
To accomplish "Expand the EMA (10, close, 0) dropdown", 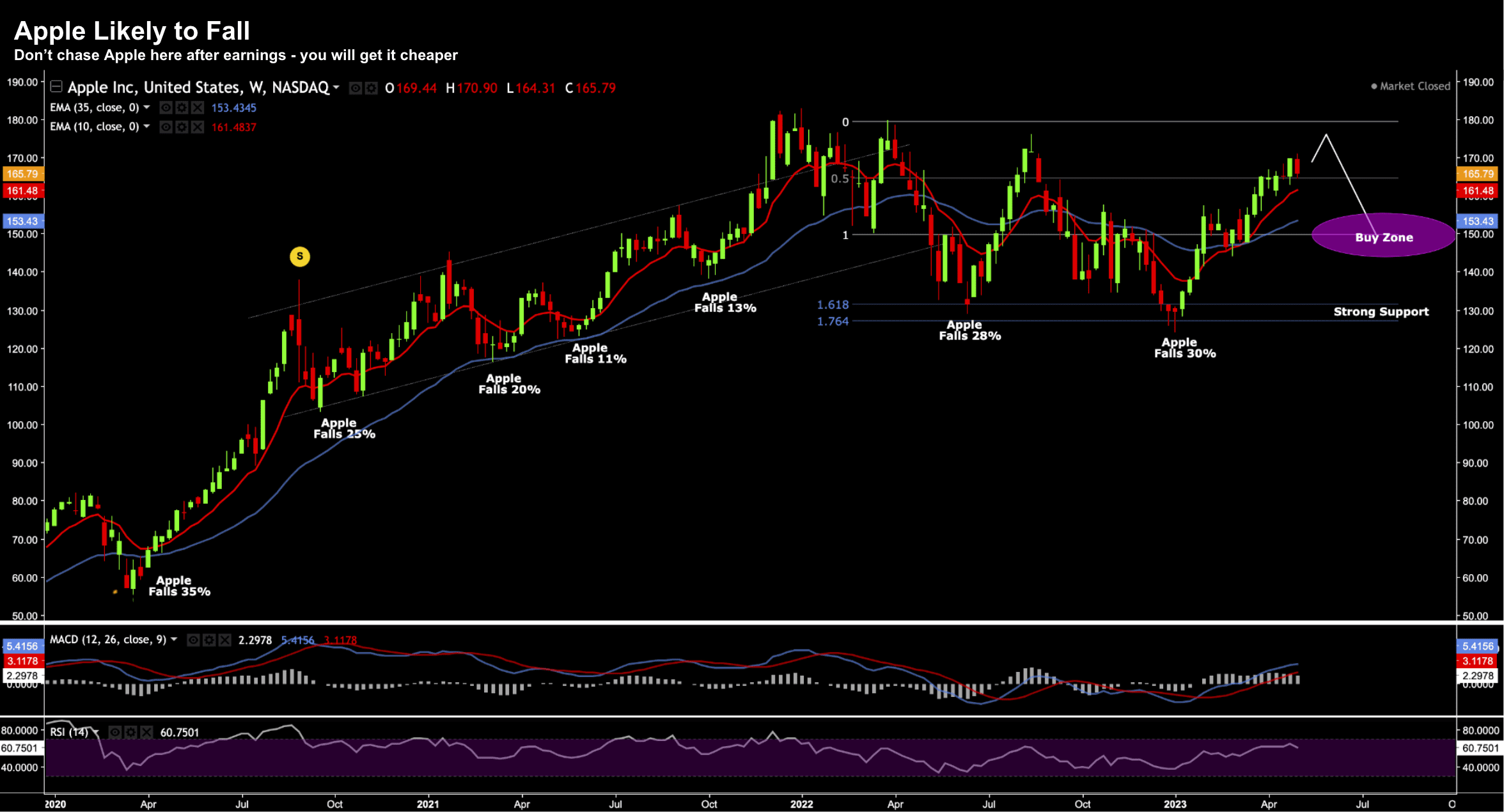I will (146, 127).
